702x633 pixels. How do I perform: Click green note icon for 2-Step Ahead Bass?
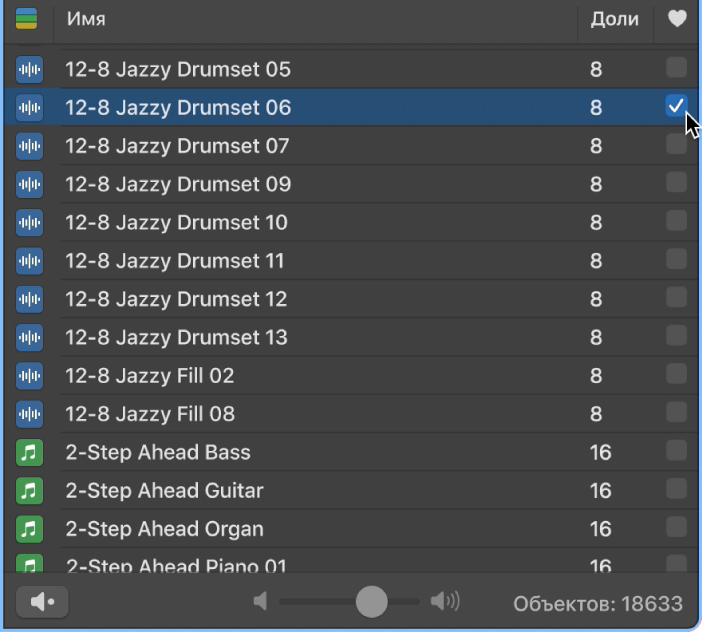pyautogui.click(x=30, y=453)
